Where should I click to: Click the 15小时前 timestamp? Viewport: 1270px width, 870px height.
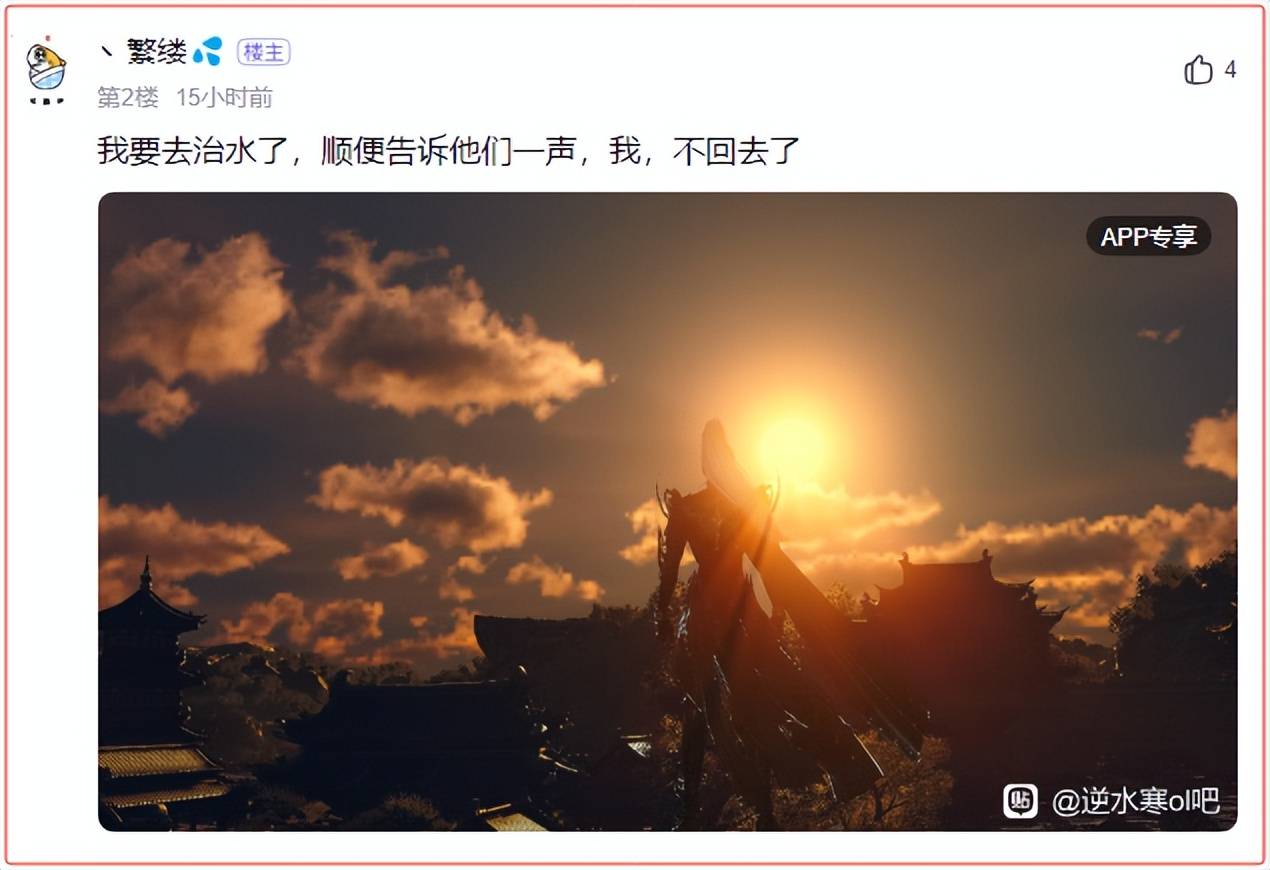[x=224, y=97]
